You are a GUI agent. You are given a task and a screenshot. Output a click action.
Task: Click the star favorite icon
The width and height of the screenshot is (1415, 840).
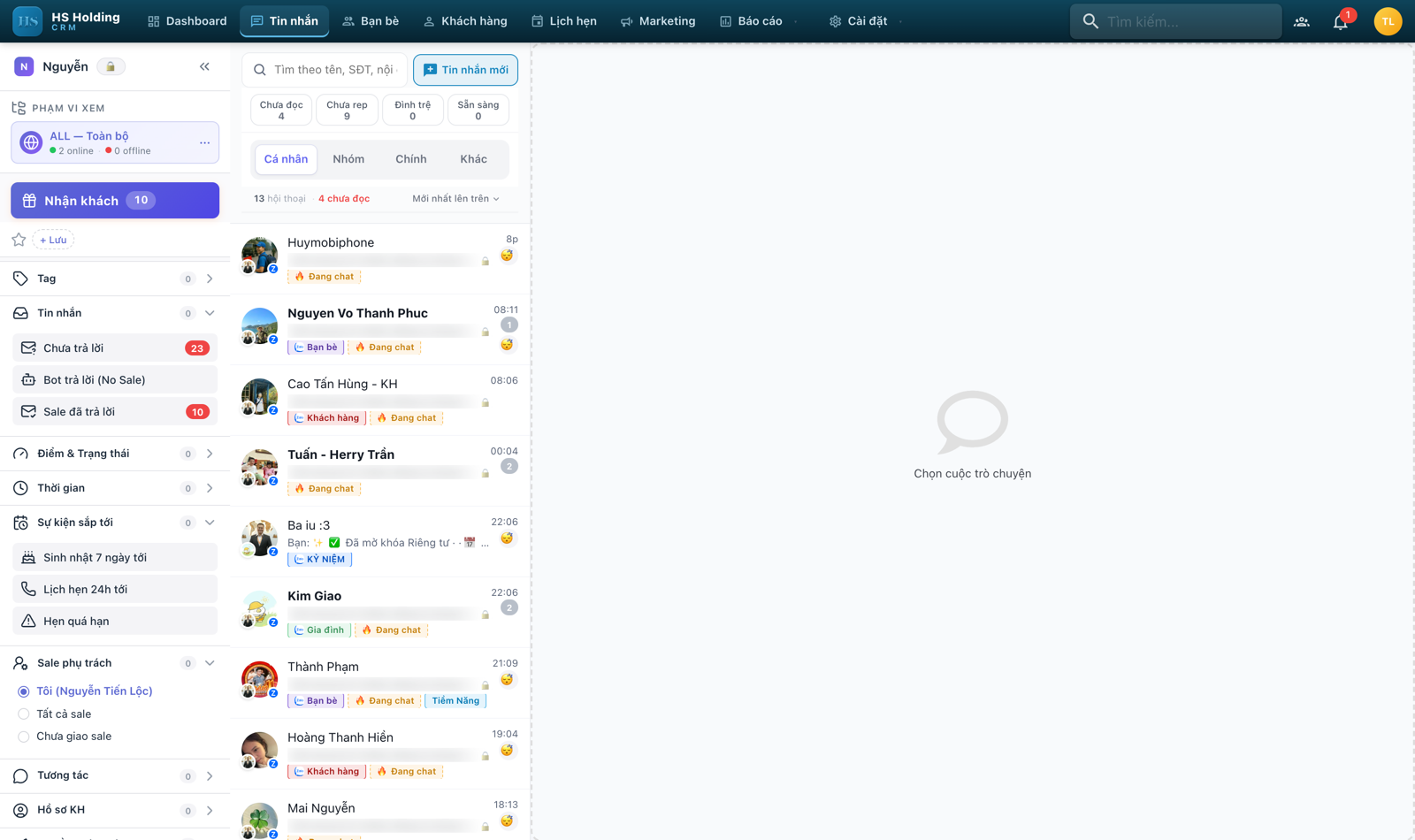19,240
